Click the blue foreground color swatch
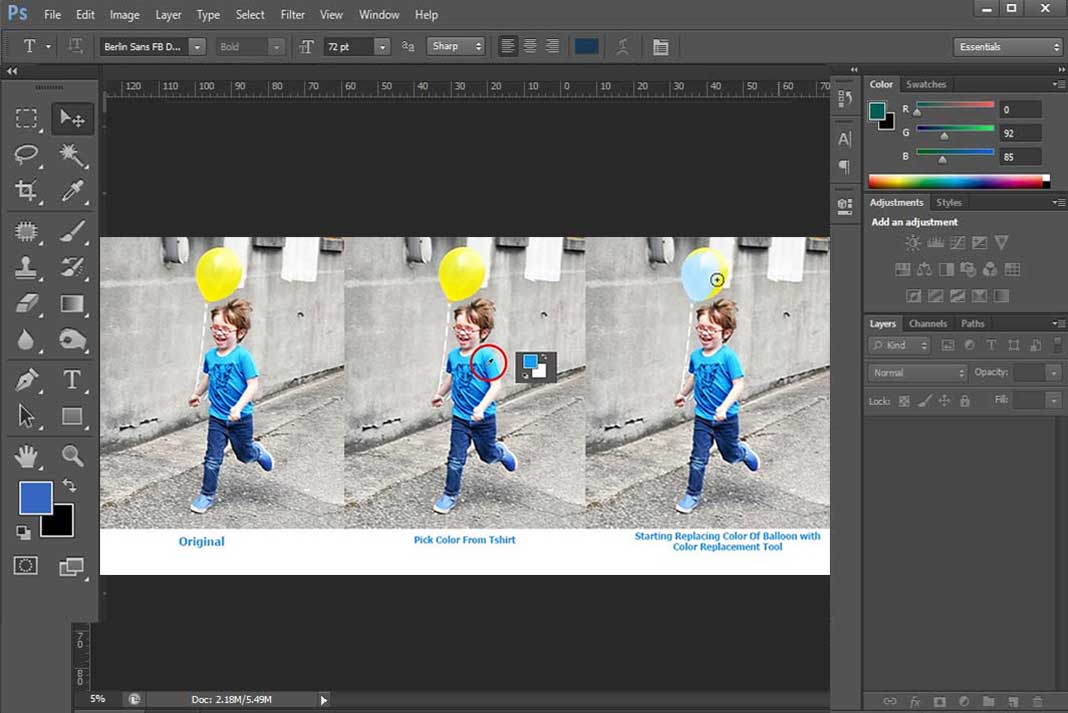Image resolution: width=1068 pixels, height=713 pixels. pyautogui.click(x=38, y=498)
